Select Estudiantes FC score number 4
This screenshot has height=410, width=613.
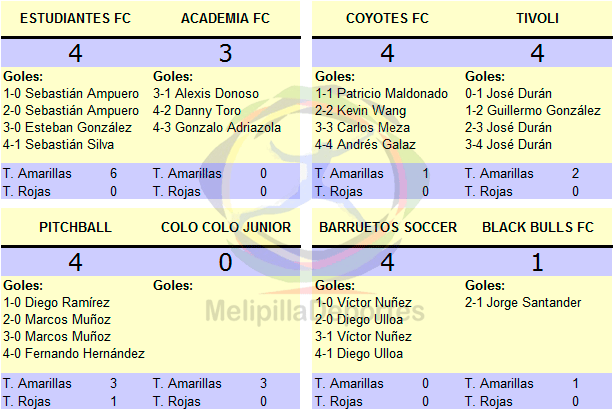tap(75, 53)
